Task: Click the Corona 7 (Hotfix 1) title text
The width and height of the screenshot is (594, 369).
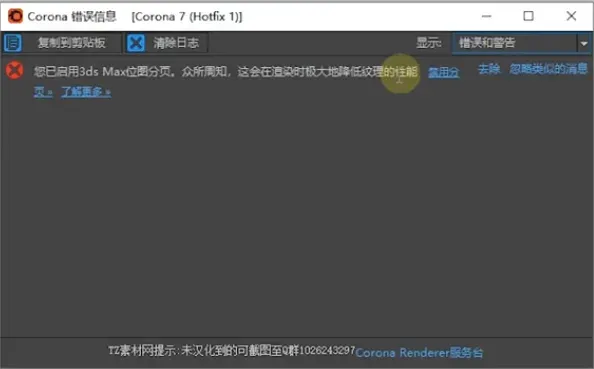Action: click(x=187, y=17)
